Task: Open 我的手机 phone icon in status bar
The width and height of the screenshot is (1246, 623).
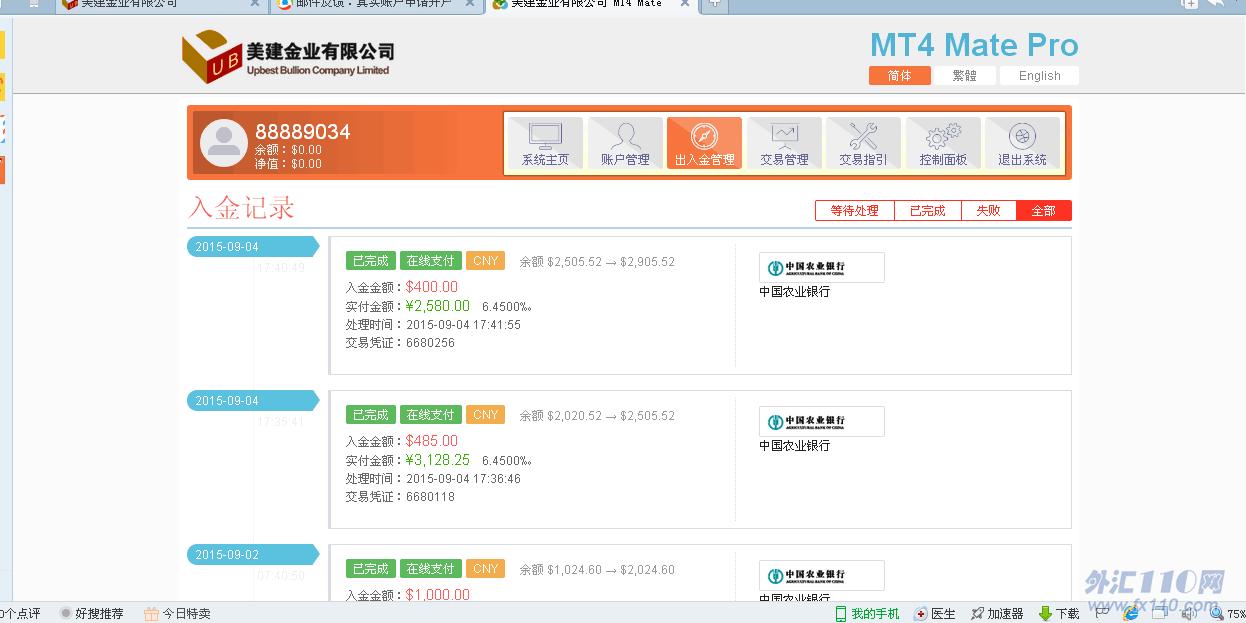Action: click(x=867, y=613)
